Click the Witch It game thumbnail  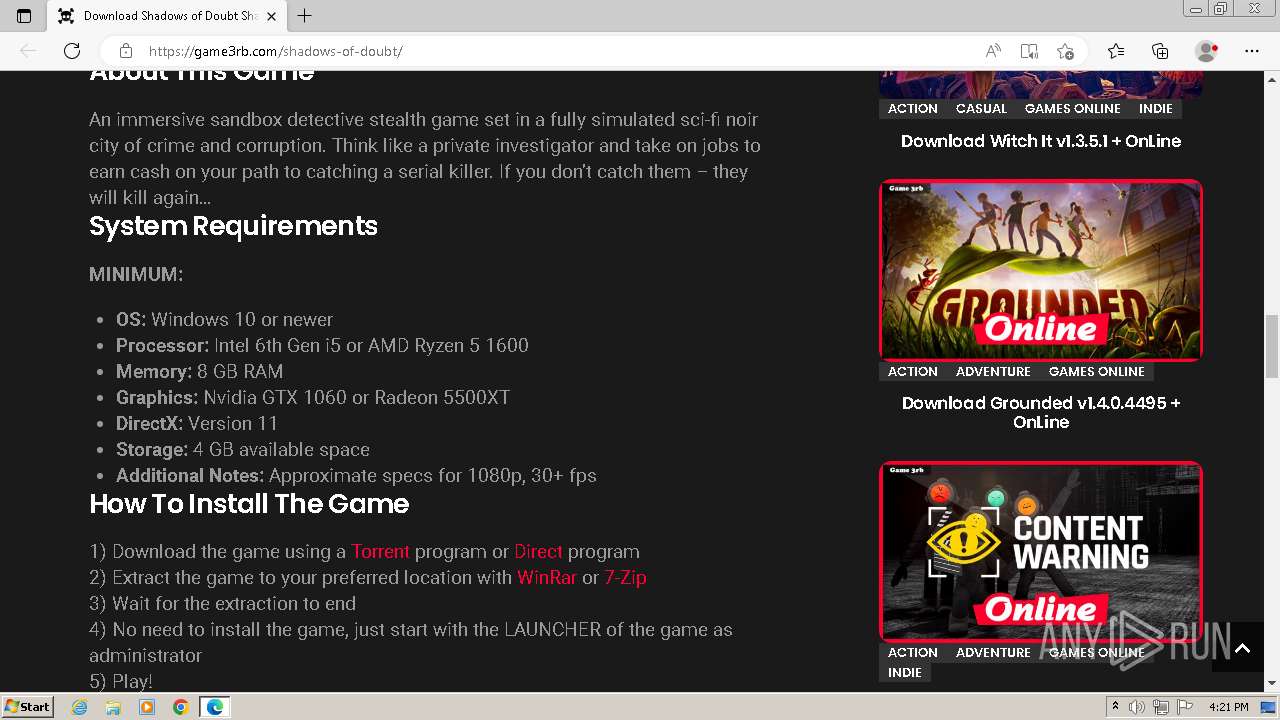click(1041, 84)
